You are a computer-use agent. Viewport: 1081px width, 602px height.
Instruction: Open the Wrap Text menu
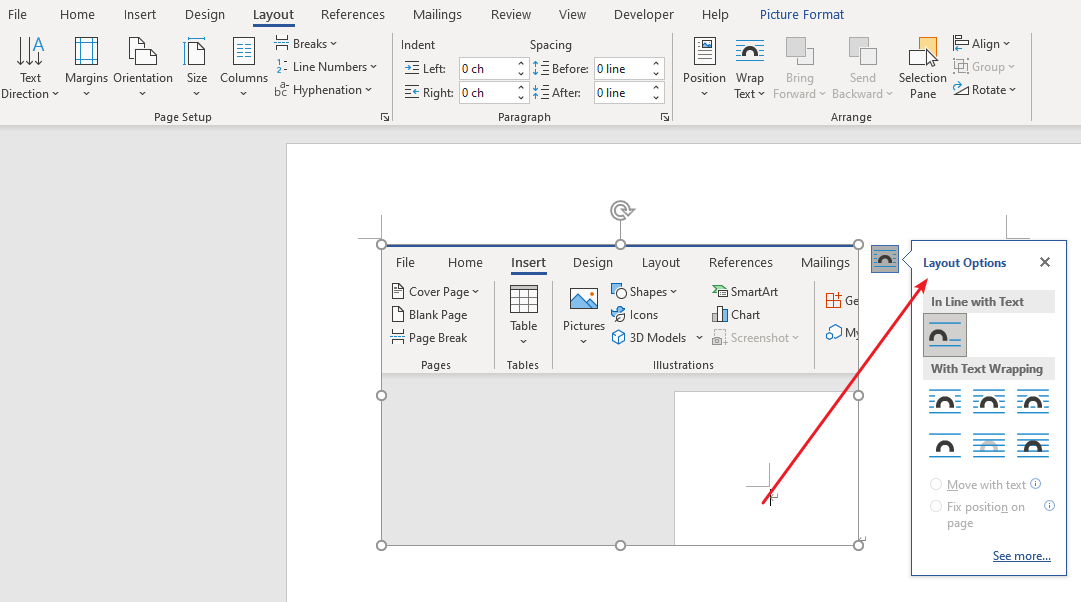coord(749,68)
